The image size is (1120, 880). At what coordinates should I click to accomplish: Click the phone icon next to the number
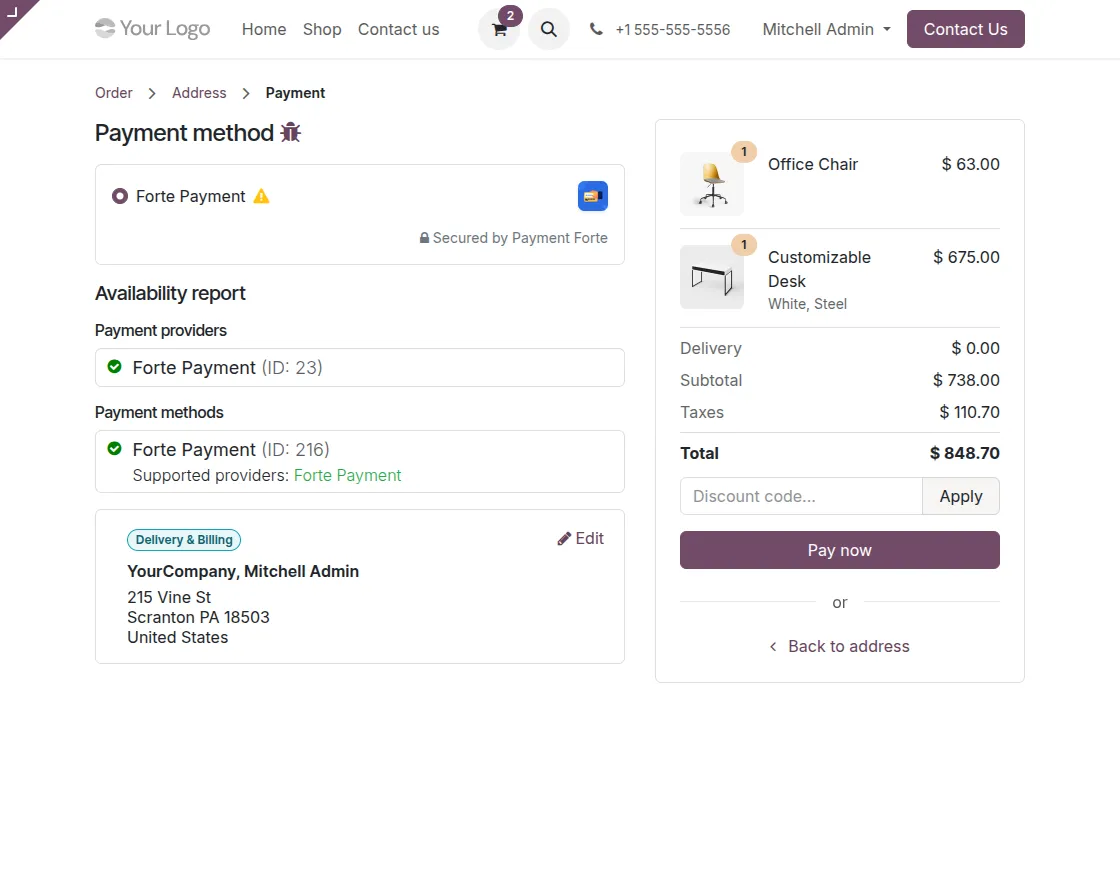(596, 29)
